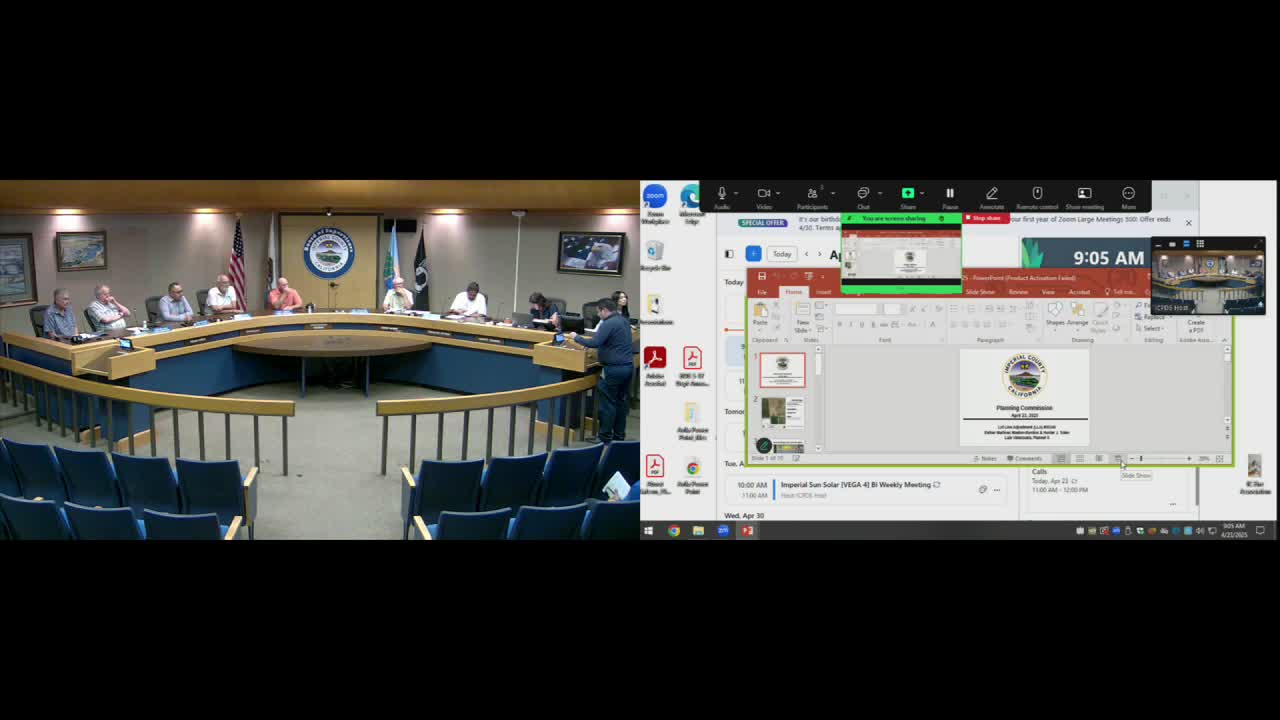The height and width of the screenshot is (720, 1280).
Task: Toggle bold formatting in the Font group
Action: pos(841,324)
